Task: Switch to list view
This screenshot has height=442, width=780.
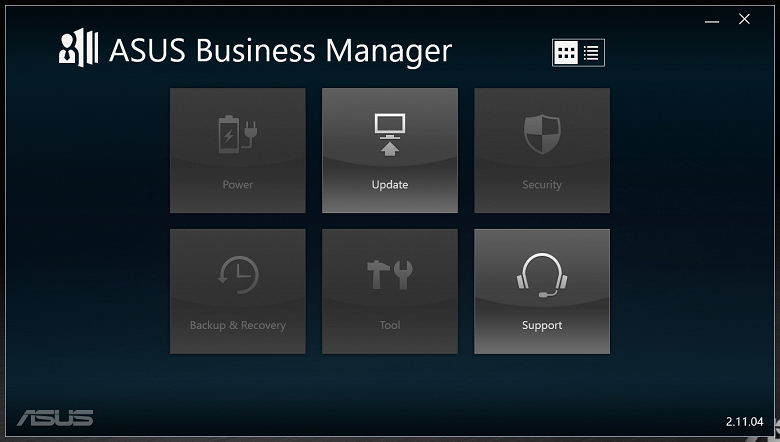Action: pos(591,52)
